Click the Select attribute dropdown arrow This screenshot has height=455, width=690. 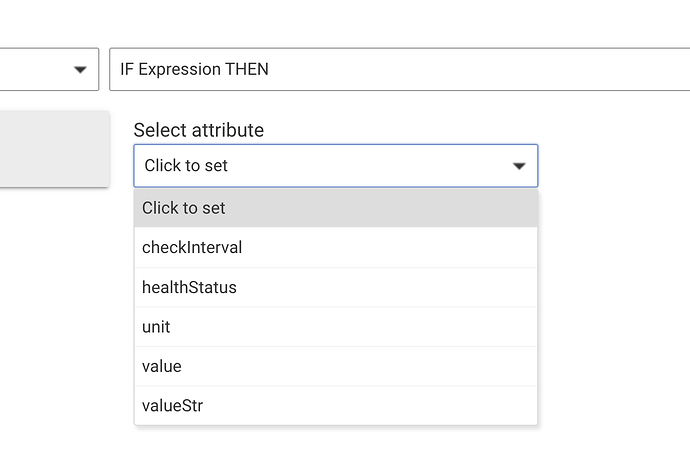(x=519, y=166)
